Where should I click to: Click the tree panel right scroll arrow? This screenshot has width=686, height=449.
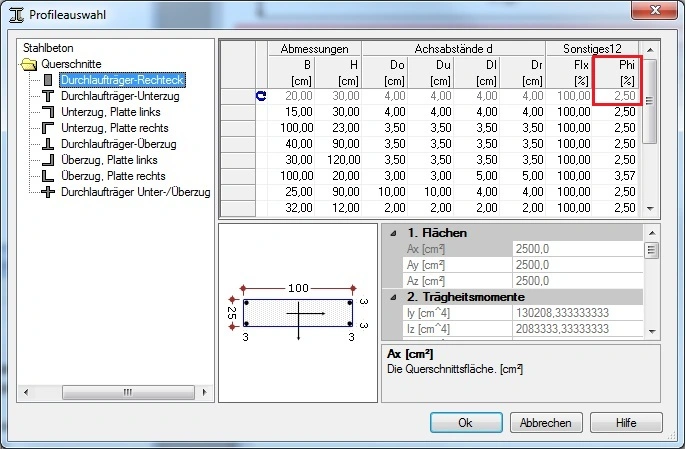[x=204, y=392]
